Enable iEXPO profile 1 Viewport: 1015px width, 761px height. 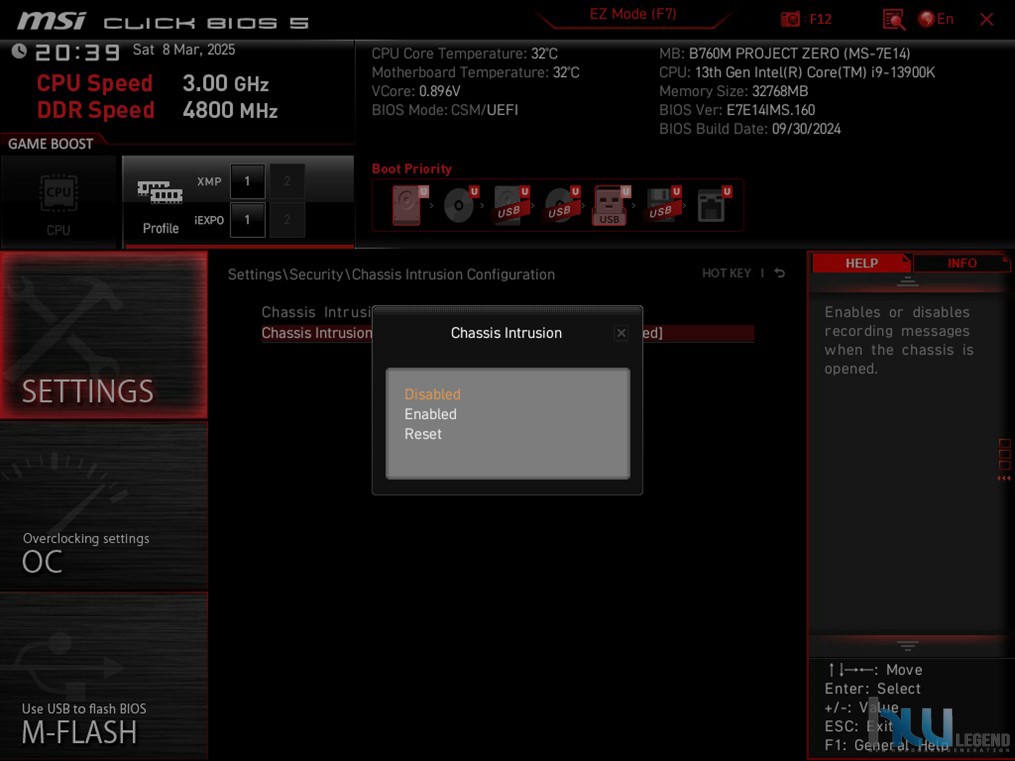(x=247, y=219)
